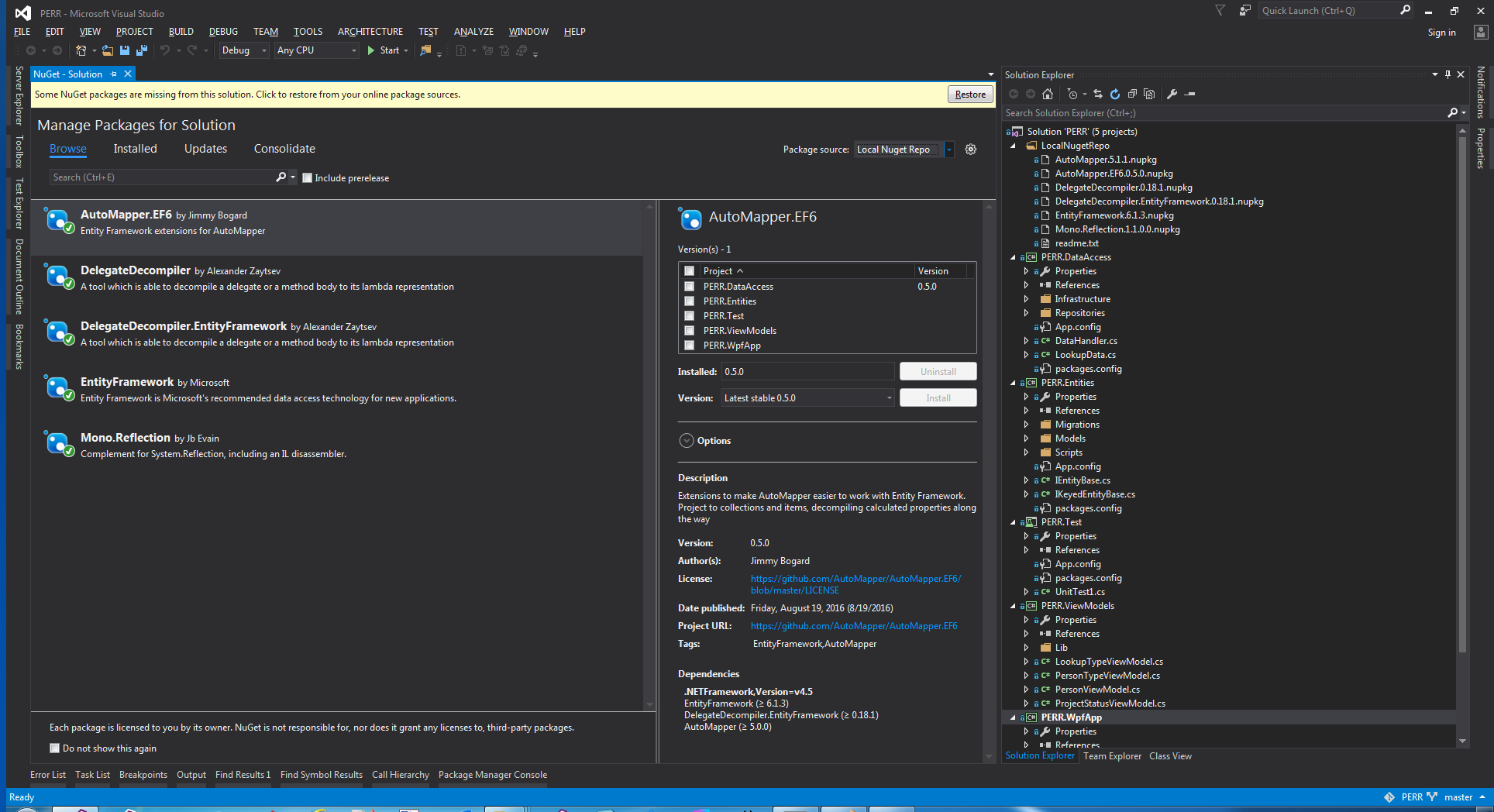Screen dimensions: 1494x812
Task: Open the AutoMapper.EF6 license link
Action: tap(855, 584)
